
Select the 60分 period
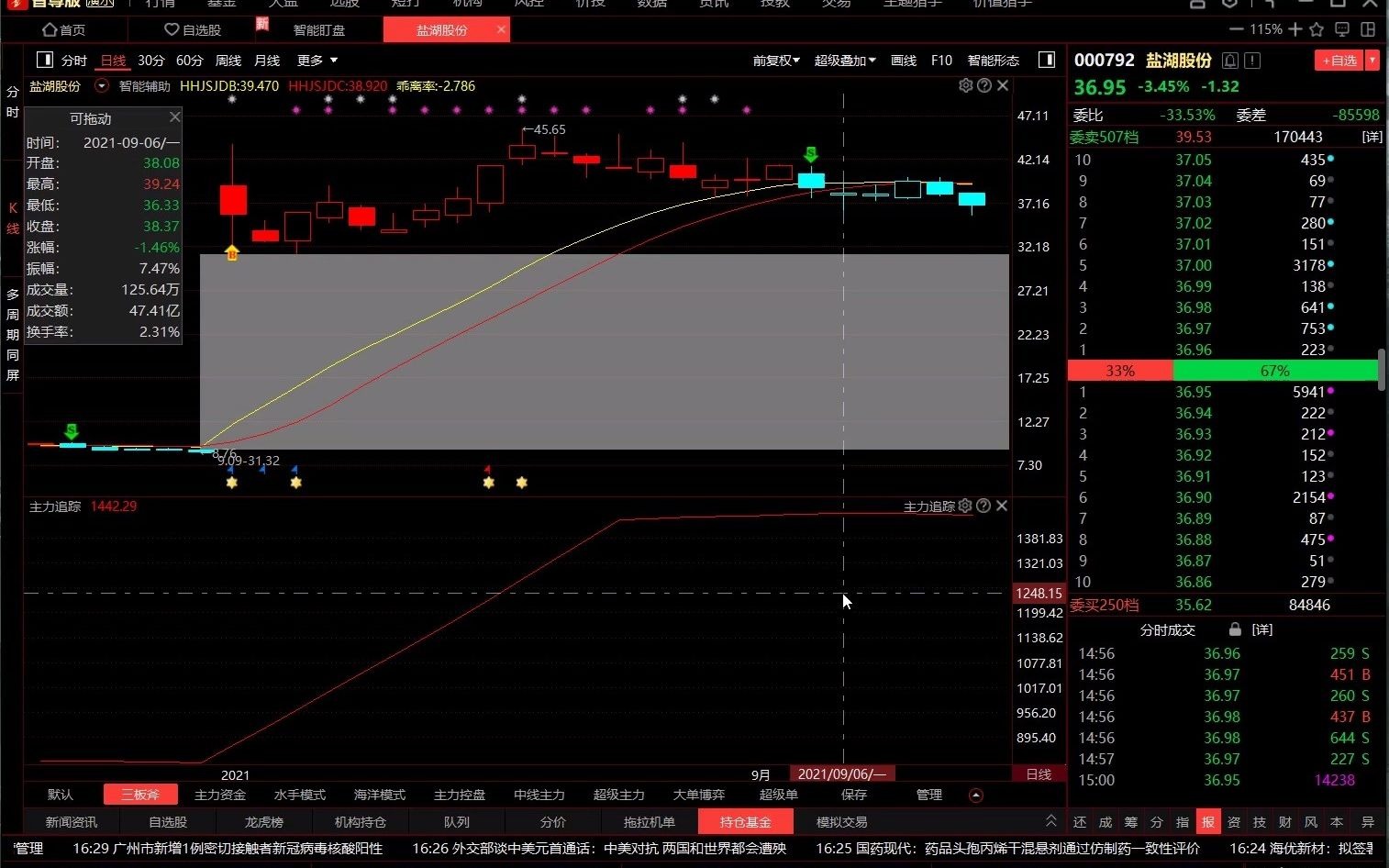point(190,60)
